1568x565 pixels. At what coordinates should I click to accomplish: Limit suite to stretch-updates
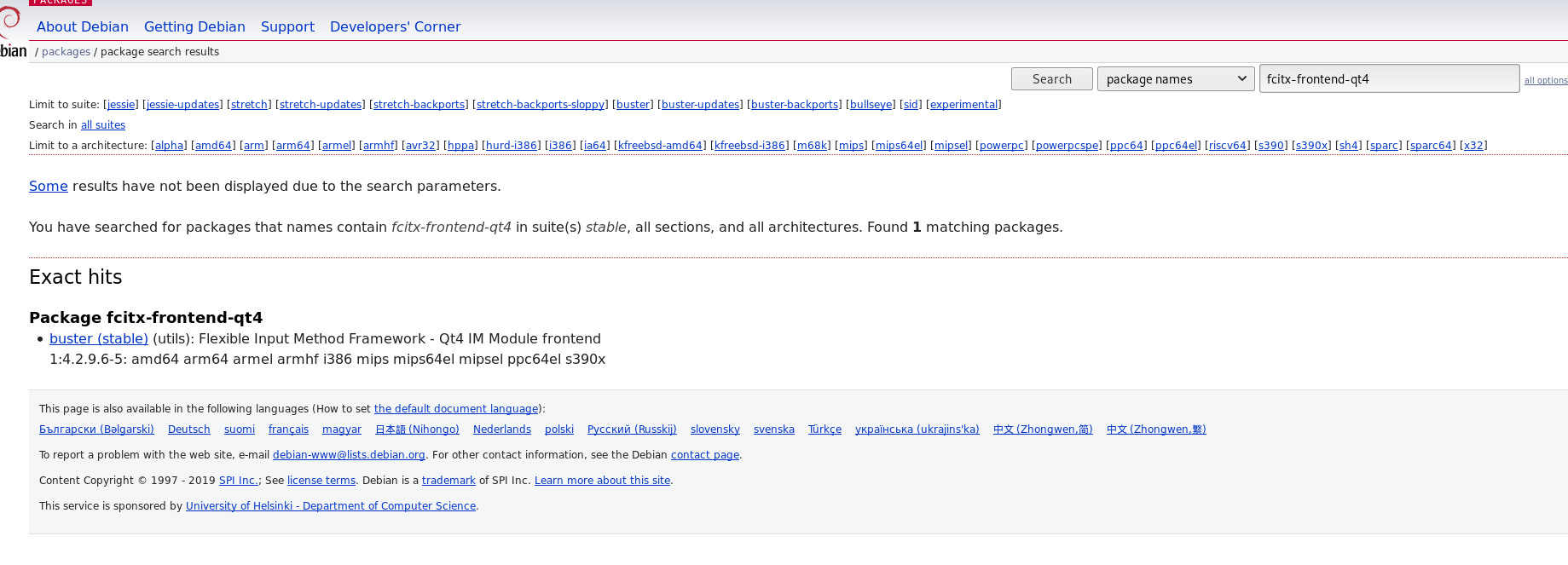tap(321, 105)
